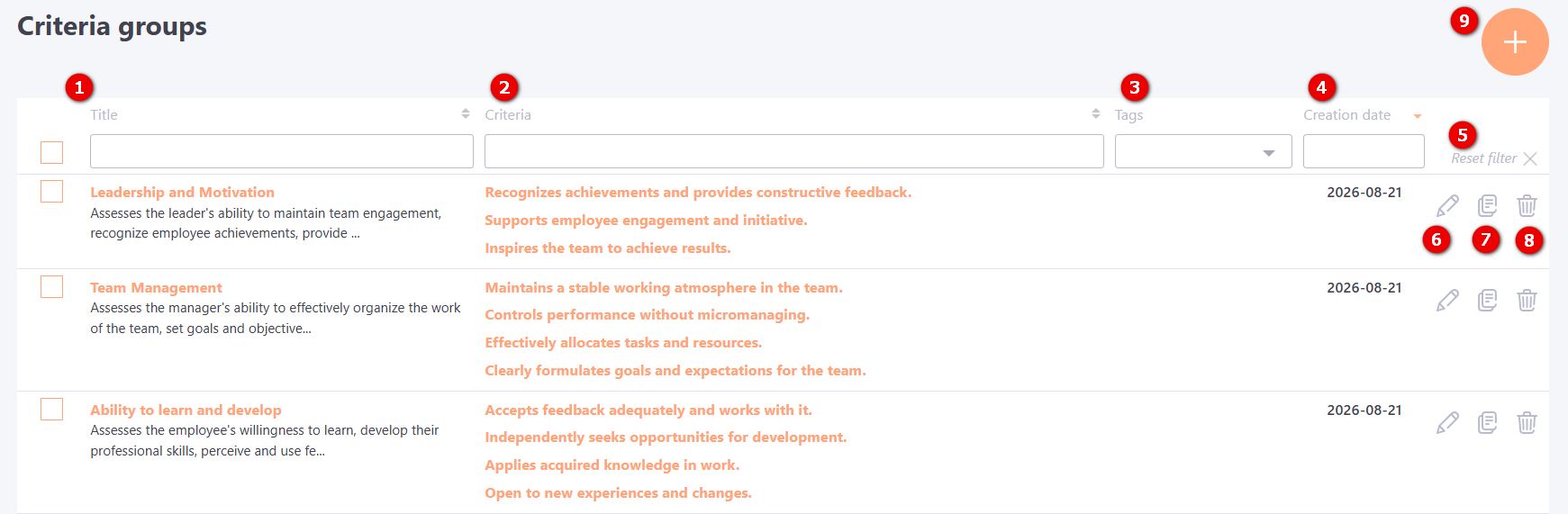This screenshot has width=1568, height=514.
Task: Delete the Team Management group
Action: coord(1527,300)
